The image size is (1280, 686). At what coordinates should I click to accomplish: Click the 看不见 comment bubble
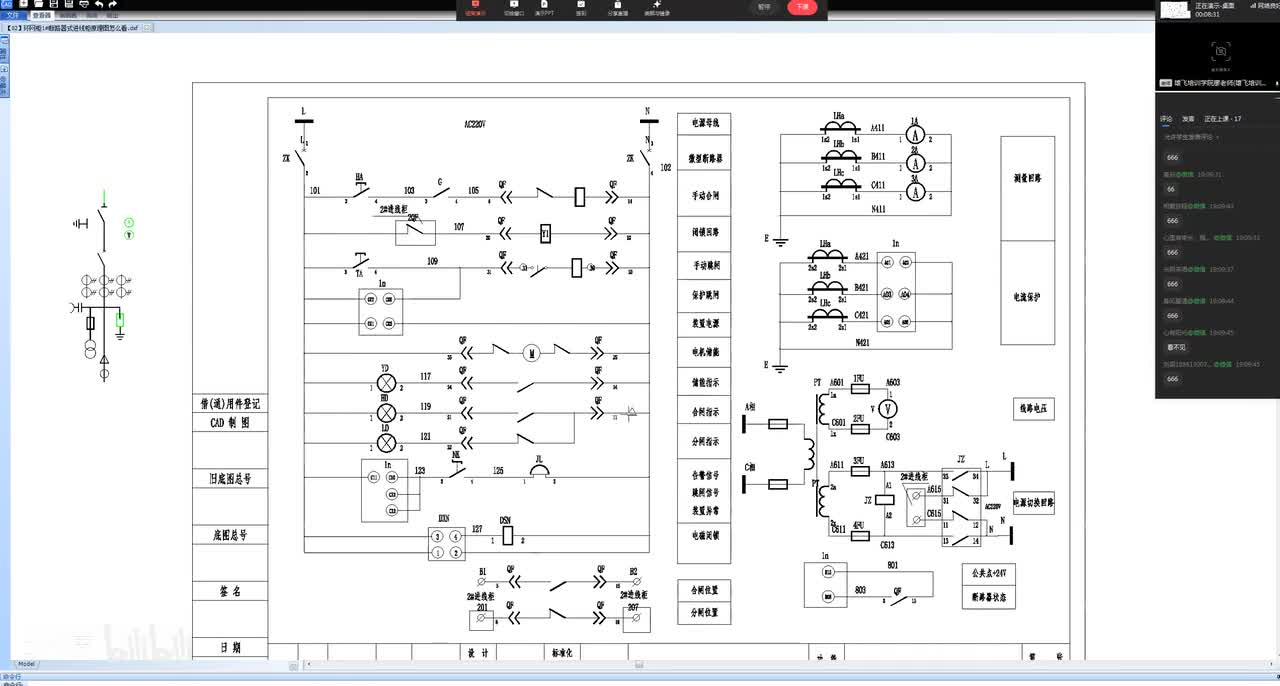tap(1176, 347)
